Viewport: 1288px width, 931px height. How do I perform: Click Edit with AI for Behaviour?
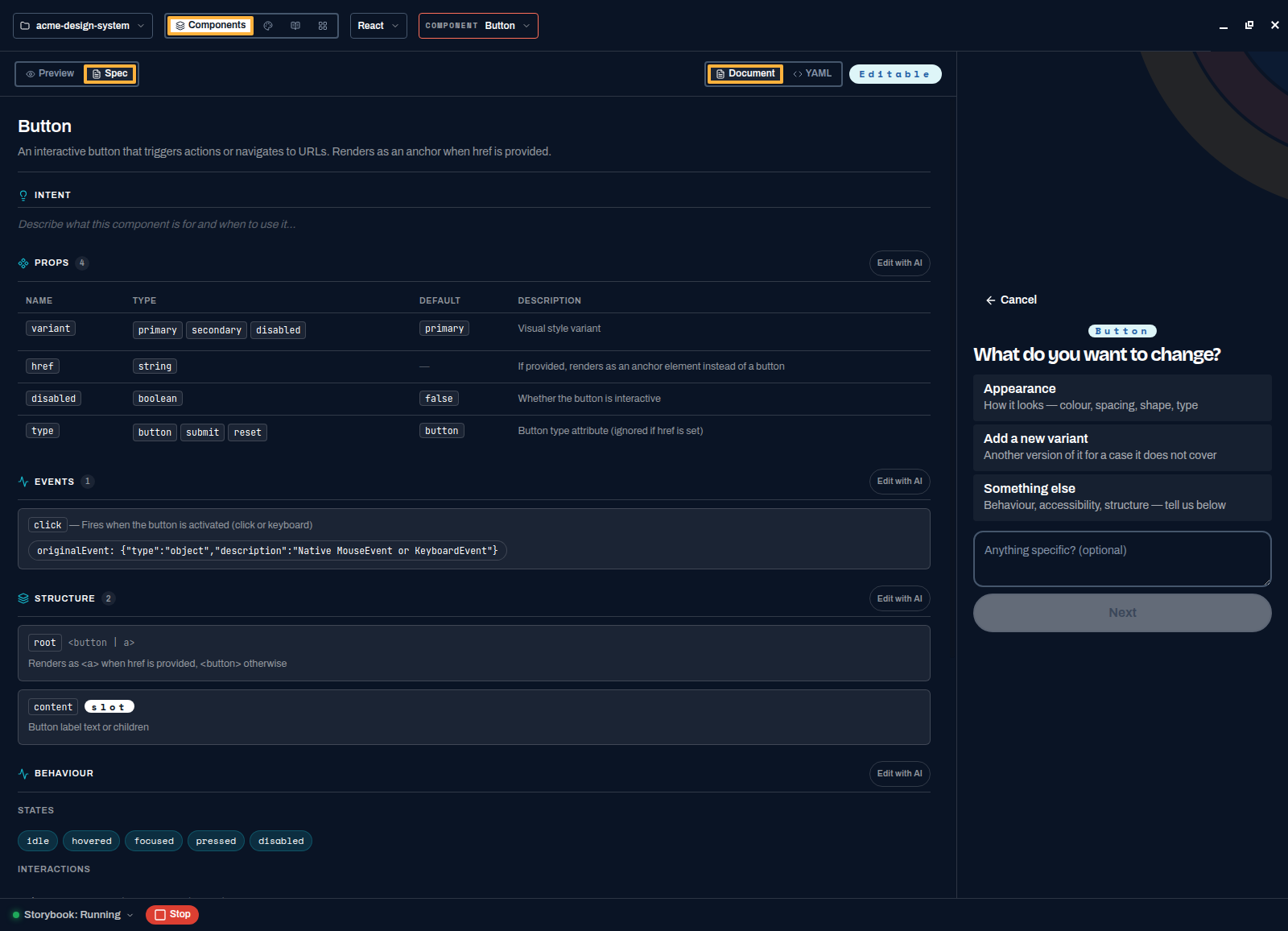coord(899,774)
